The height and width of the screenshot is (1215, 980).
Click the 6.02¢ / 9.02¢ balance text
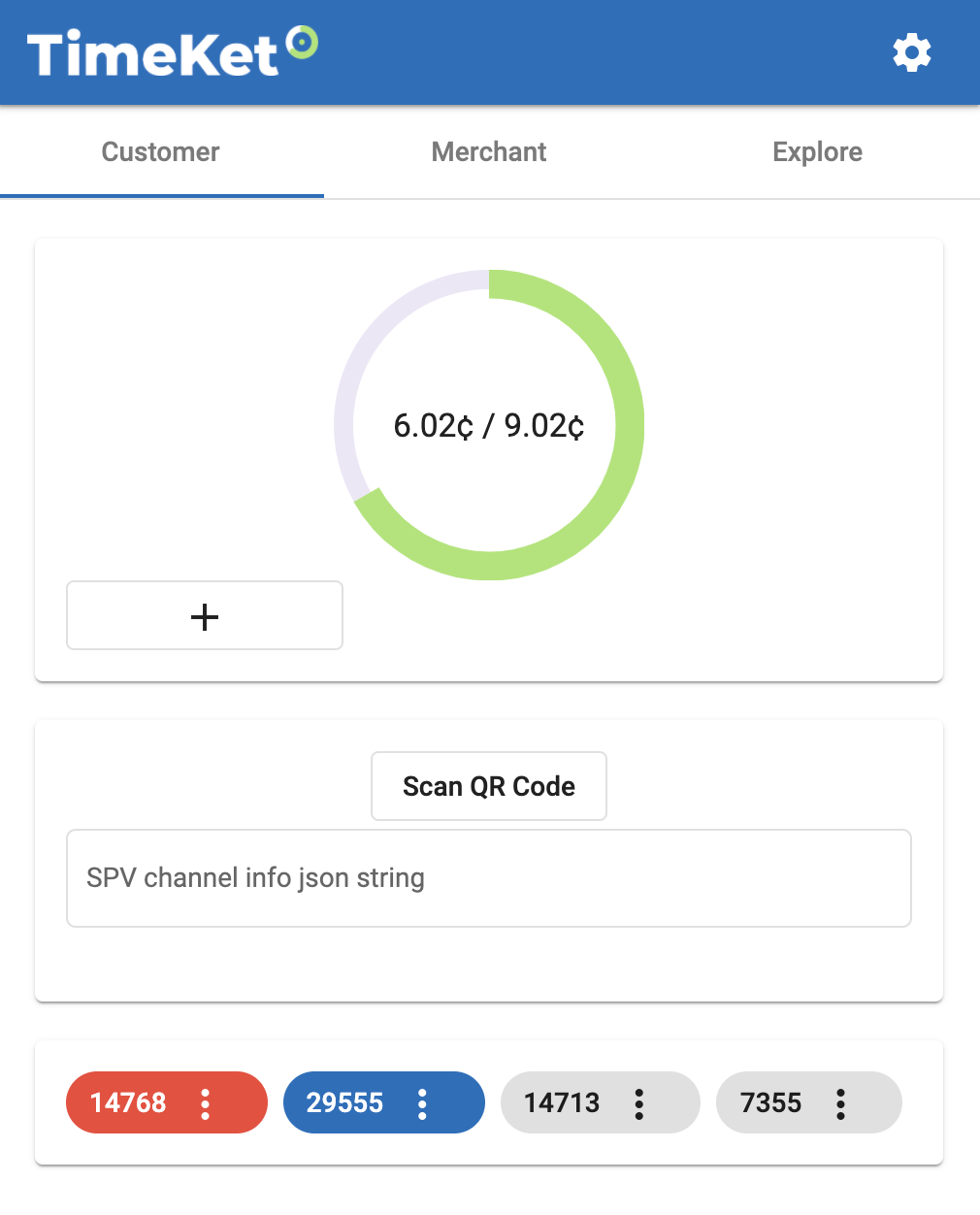tap(489, 425)
